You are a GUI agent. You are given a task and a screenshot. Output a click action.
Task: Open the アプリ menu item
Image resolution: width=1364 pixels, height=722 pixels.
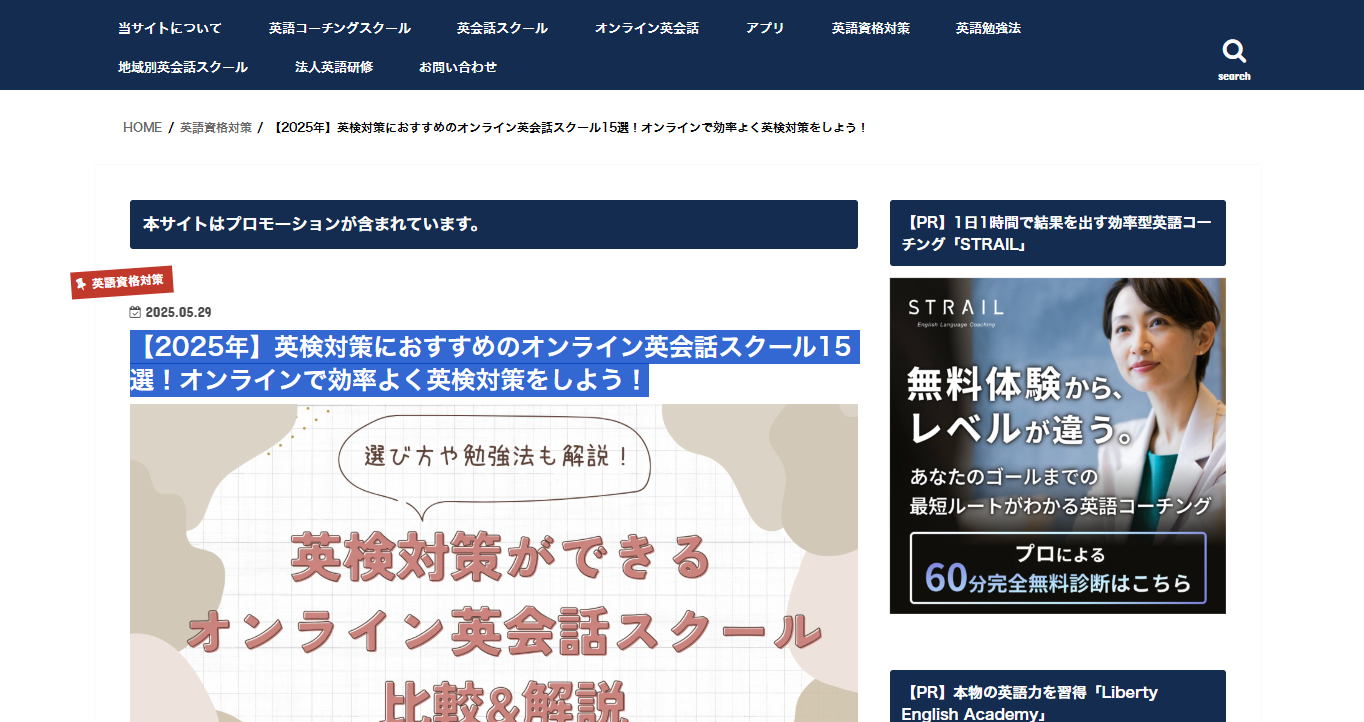[x=765, y=28]
